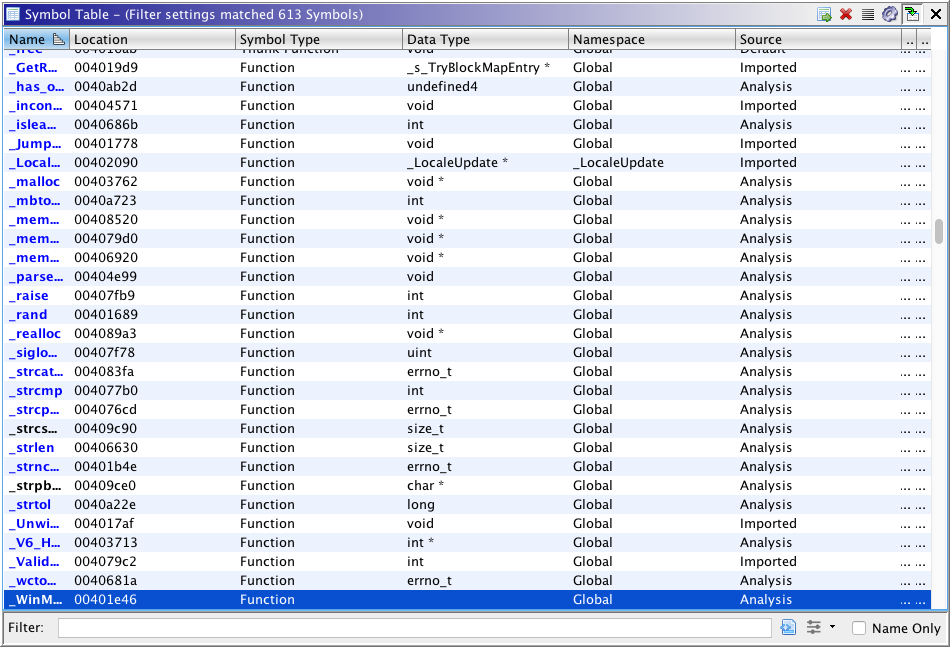Click the horizontal lines toolbar icon
Screen dimensions: 950x647
point(868,15)
